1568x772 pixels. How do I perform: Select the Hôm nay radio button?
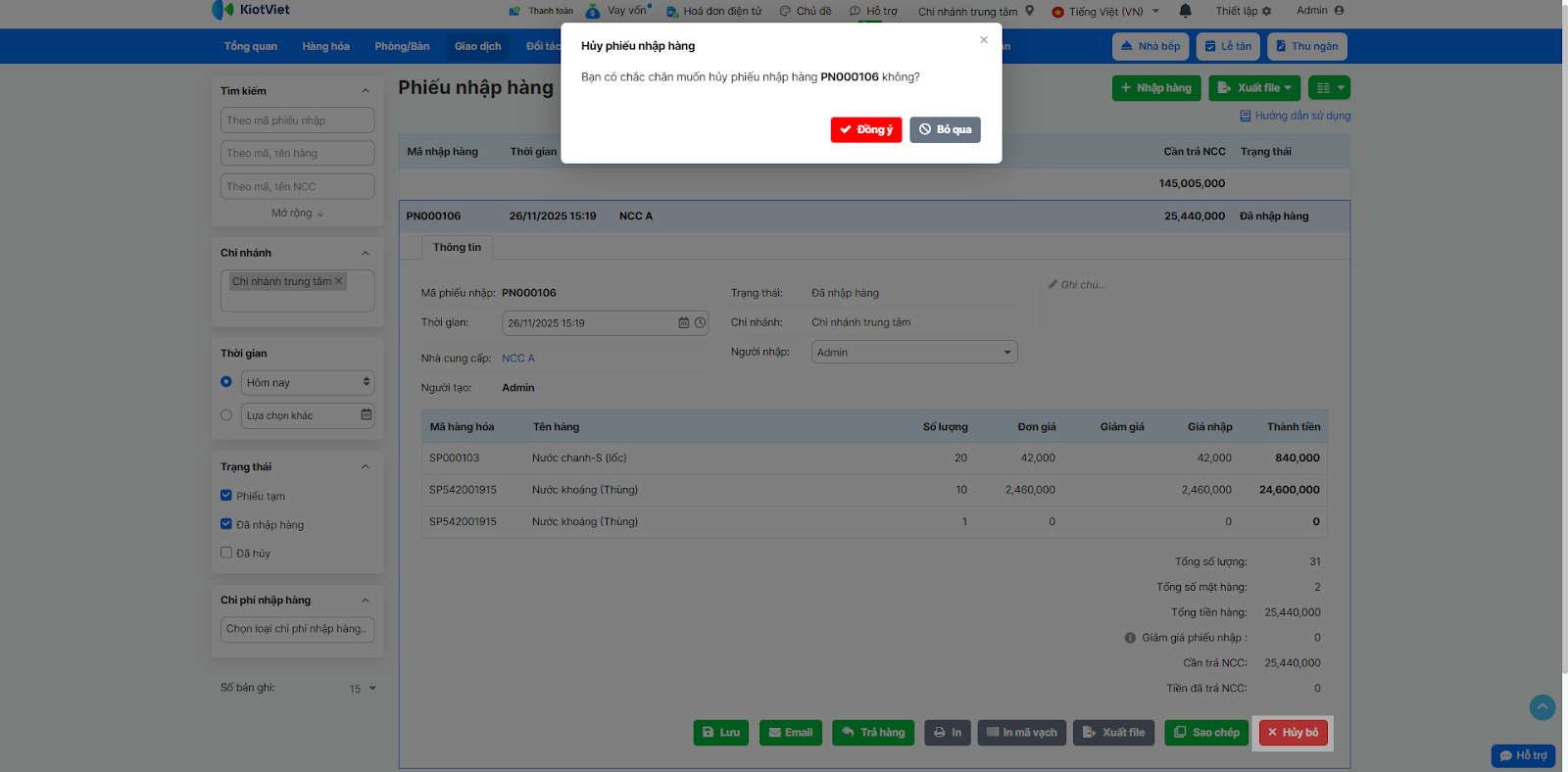(226, 382)
